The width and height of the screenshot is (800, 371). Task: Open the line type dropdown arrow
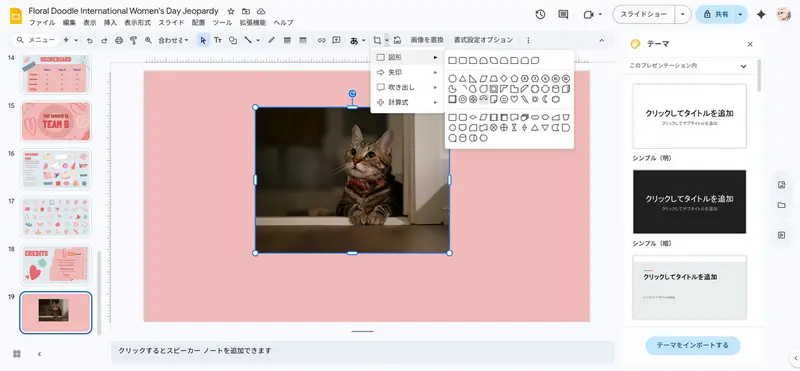258,40
